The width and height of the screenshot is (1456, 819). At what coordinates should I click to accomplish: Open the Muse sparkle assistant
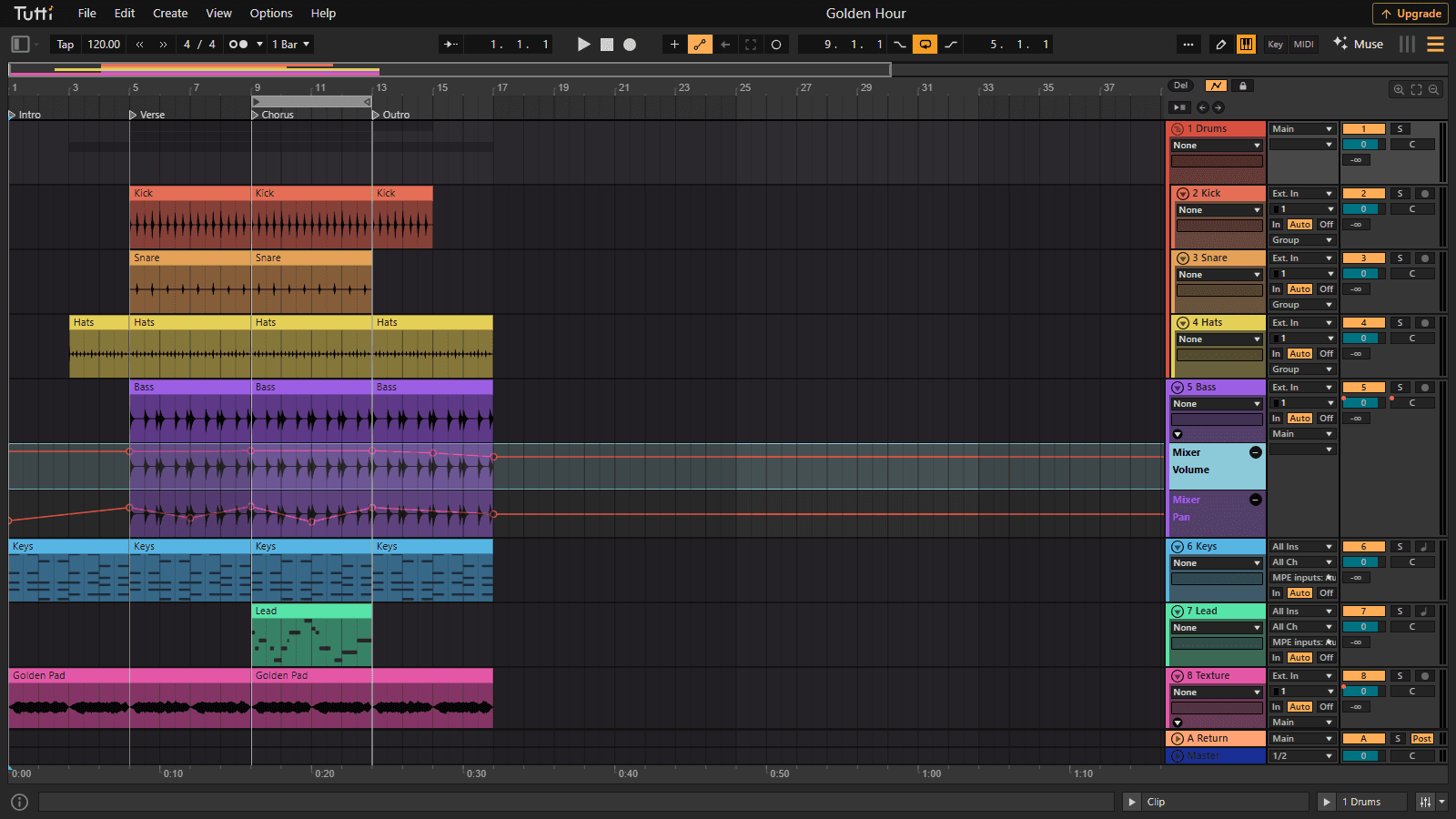pyautogui.click(x=1358, y=44)
